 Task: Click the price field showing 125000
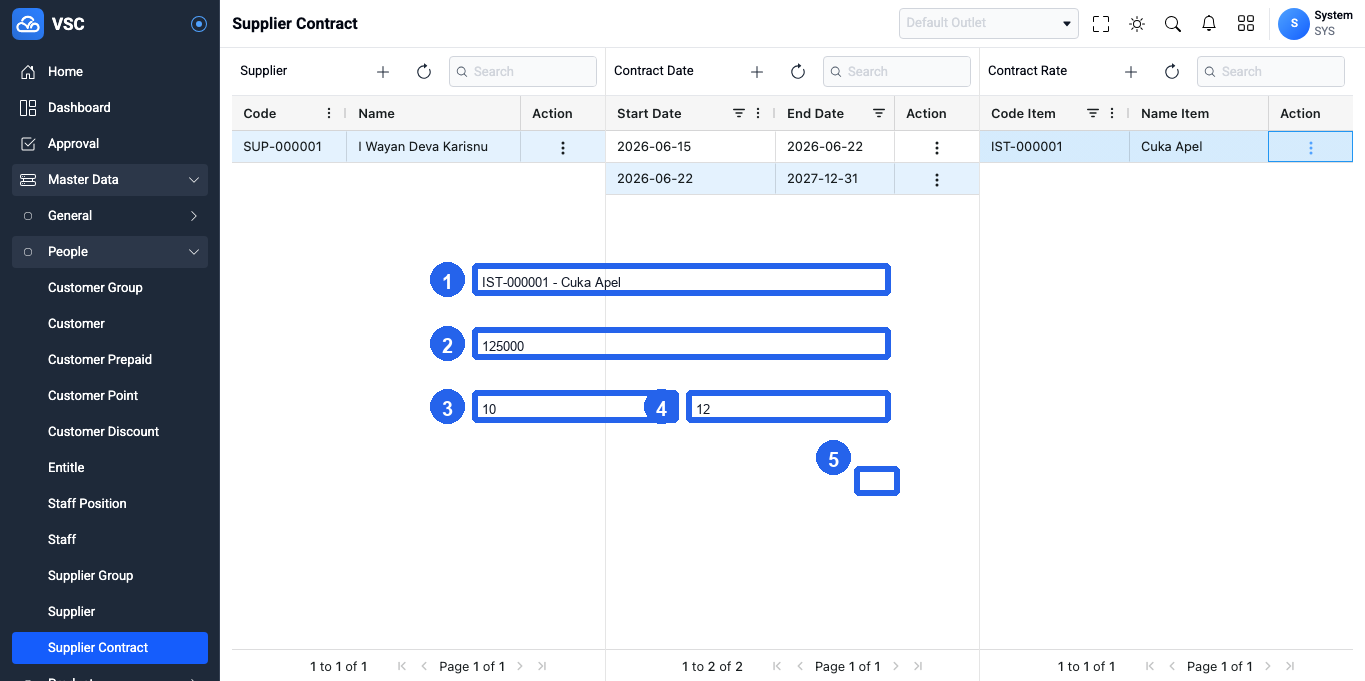click(680, 345)
